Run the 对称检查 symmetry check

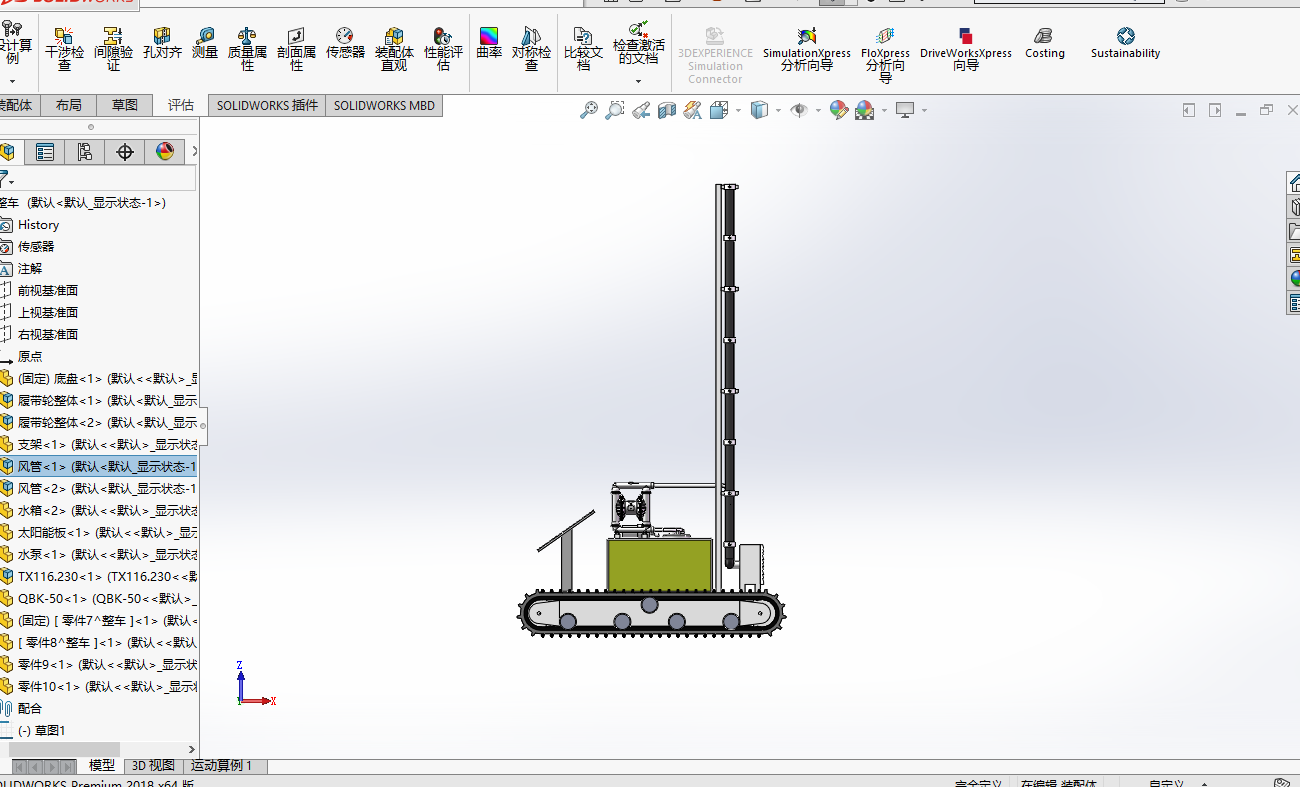pyautogui.click(x=531, y=49)
